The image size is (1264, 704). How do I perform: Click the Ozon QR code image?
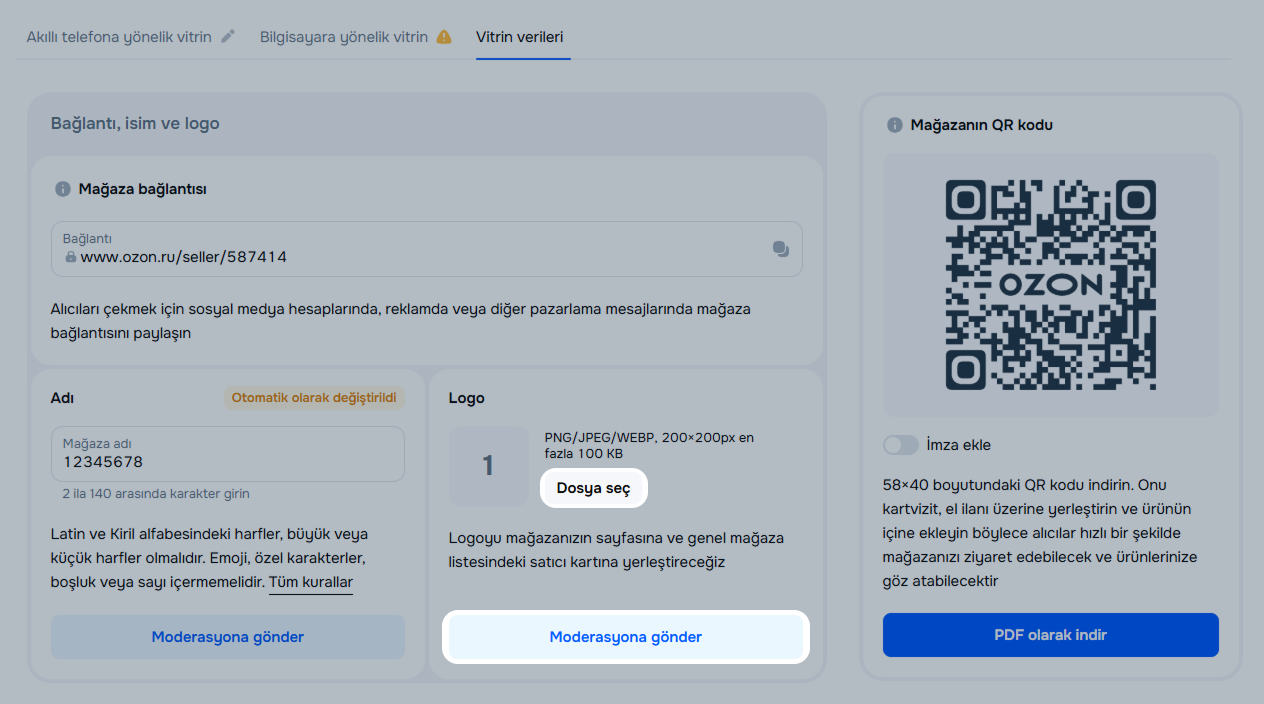pos(1050,285)
